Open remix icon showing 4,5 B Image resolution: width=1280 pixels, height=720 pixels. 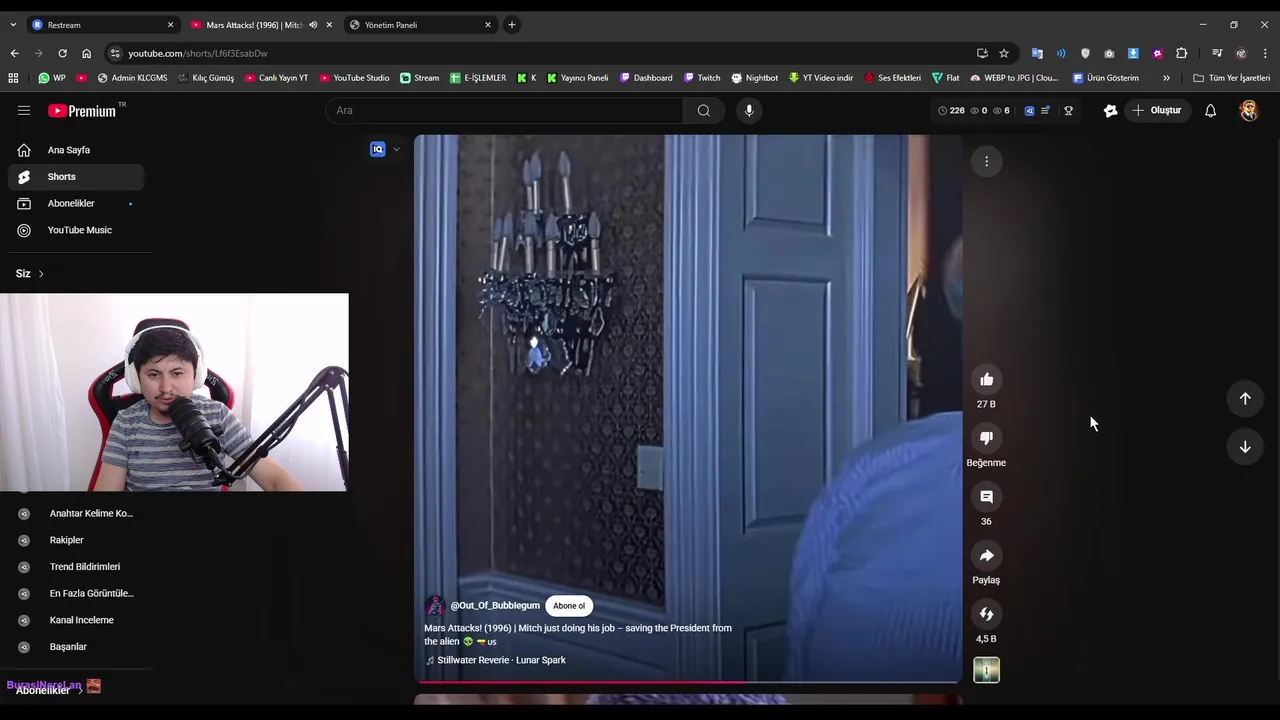[x=986, y=614]
